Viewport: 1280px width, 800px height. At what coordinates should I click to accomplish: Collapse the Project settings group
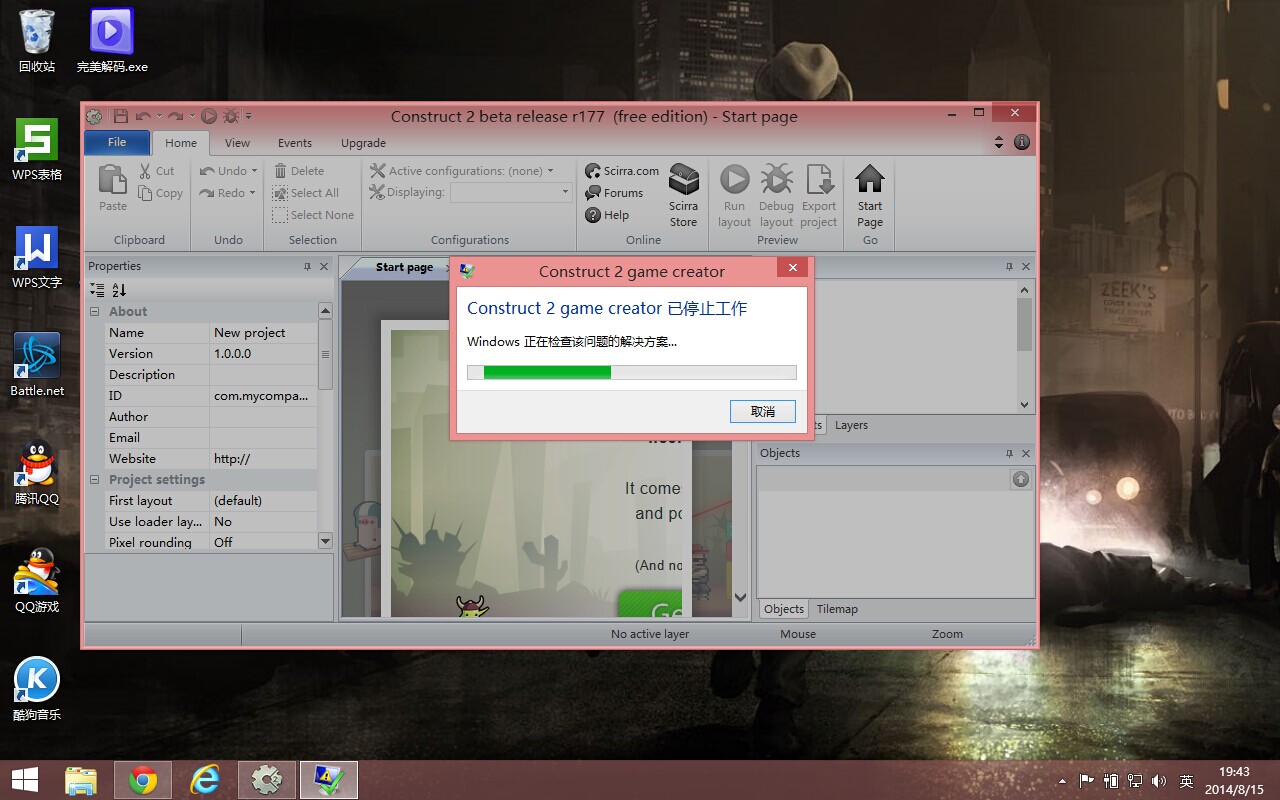click(x=95, y=480)
